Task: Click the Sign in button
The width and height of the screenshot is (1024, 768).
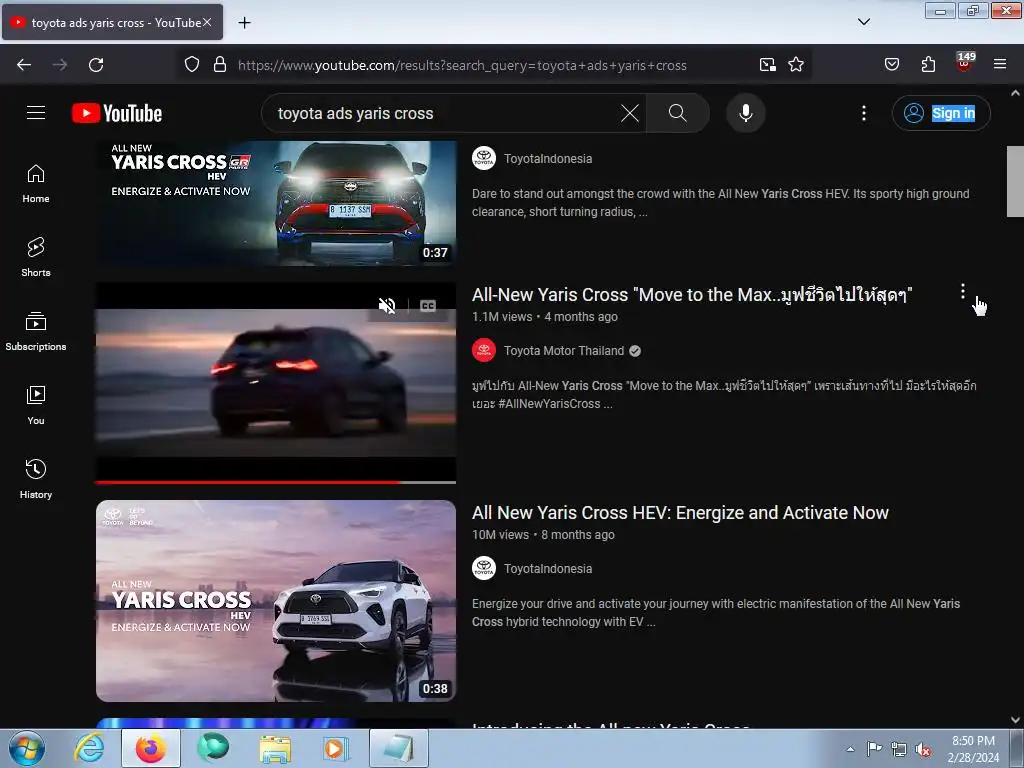Action: pyautogui.click(x=941, y=113)
